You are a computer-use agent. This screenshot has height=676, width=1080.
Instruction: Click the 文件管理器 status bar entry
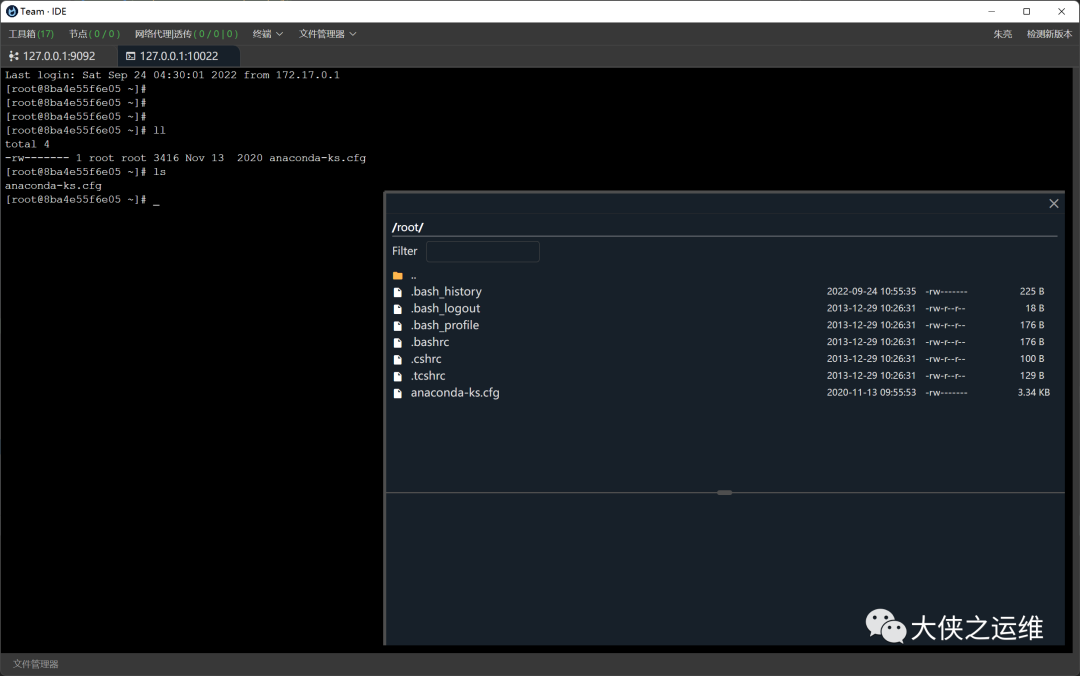point(36,664)
